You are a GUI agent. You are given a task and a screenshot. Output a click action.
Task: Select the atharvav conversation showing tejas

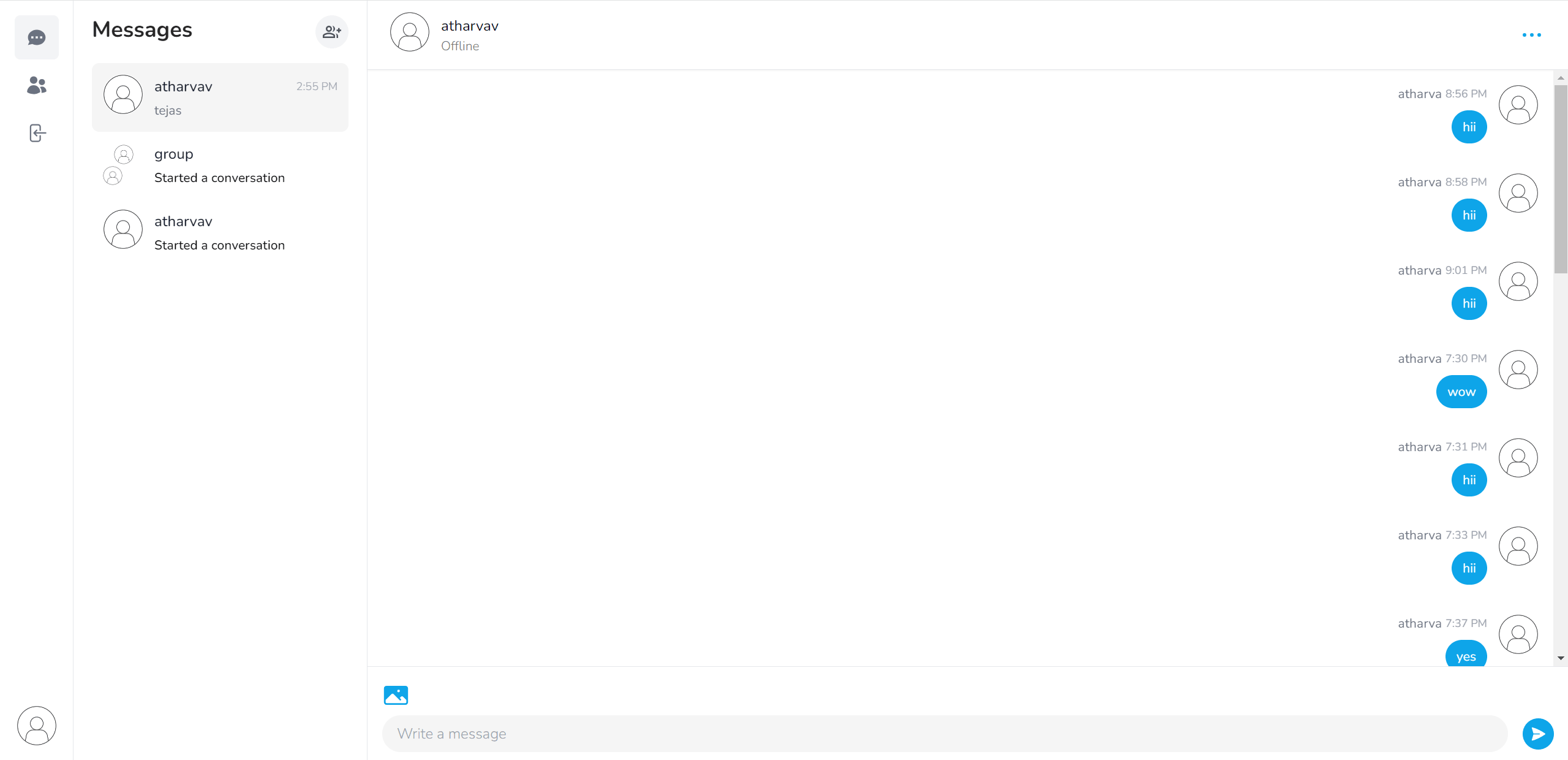click(x=220, y=97)
